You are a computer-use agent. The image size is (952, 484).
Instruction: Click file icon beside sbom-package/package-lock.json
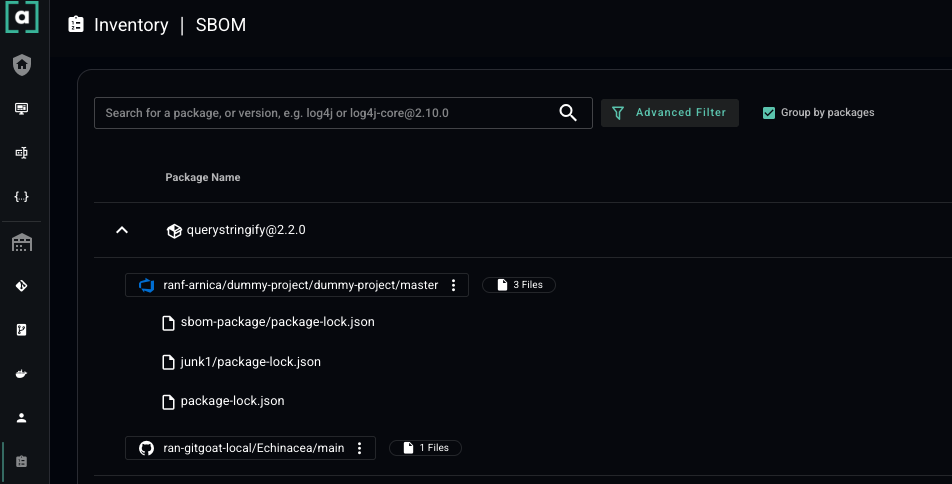pyautogui.click(x=168, y=322)
